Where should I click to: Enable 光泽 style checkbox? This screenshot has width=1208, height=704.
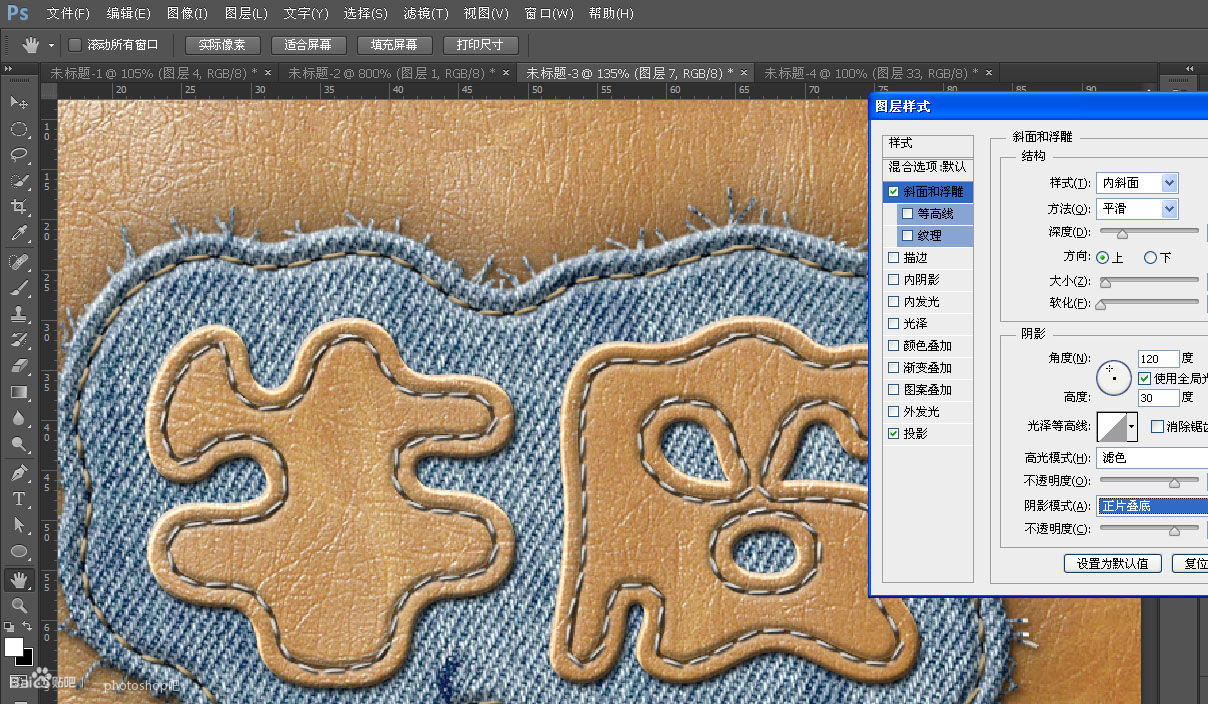893,323
